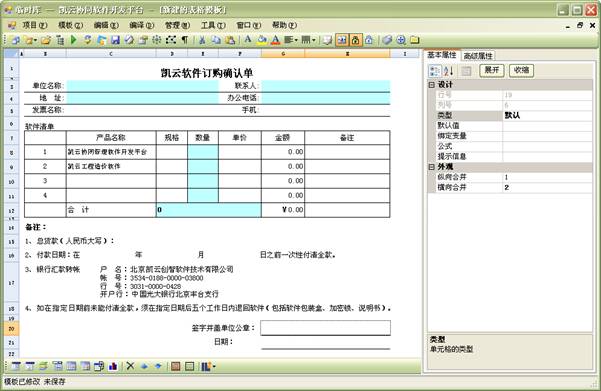Select the cyan 单位名称 input cell
Screen dimensions: 601x391
click(x=142, y=85)
